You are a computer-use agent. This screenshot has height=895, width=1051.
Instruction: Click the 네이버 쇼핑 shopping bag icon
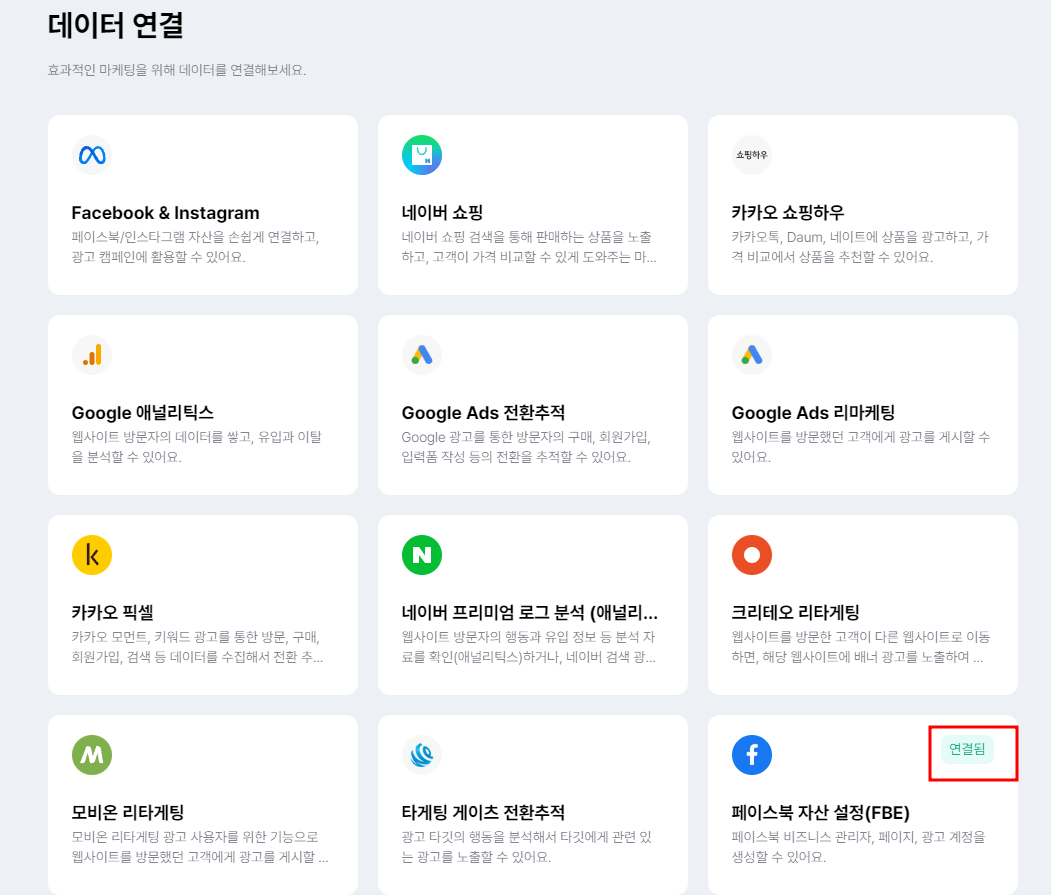click(422, 155)
